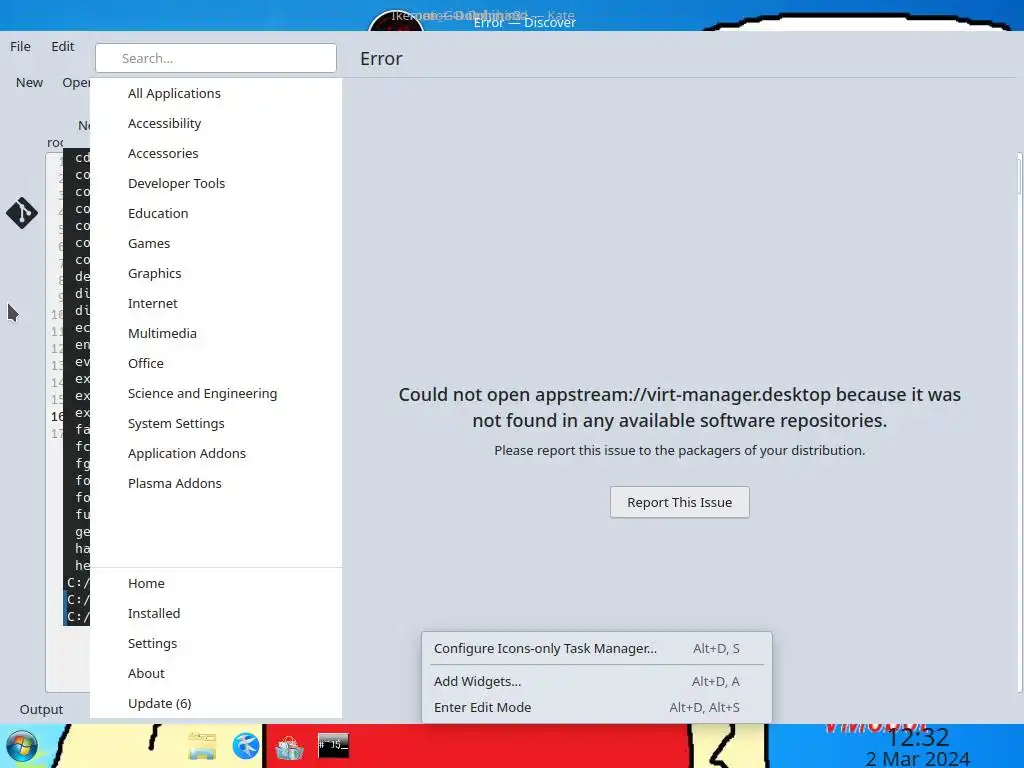Viewport: 1024px width, 768px height.
Task: Choose Configure Icons-only Task Manager entry
Action: coord(597,648)
